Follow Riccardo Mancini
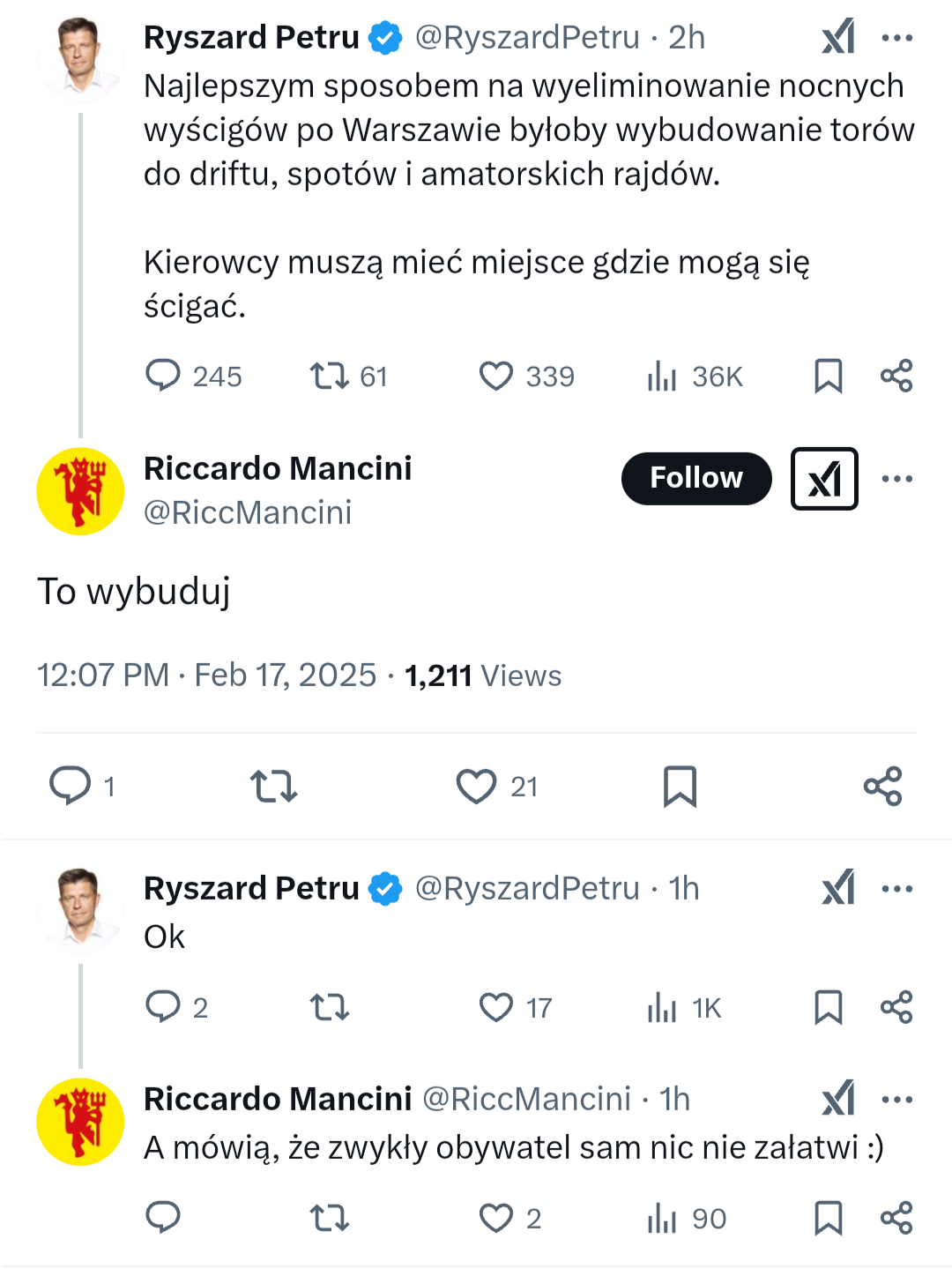The width and height of the screenshot is (952, 1269). click(x=696, y=478)
